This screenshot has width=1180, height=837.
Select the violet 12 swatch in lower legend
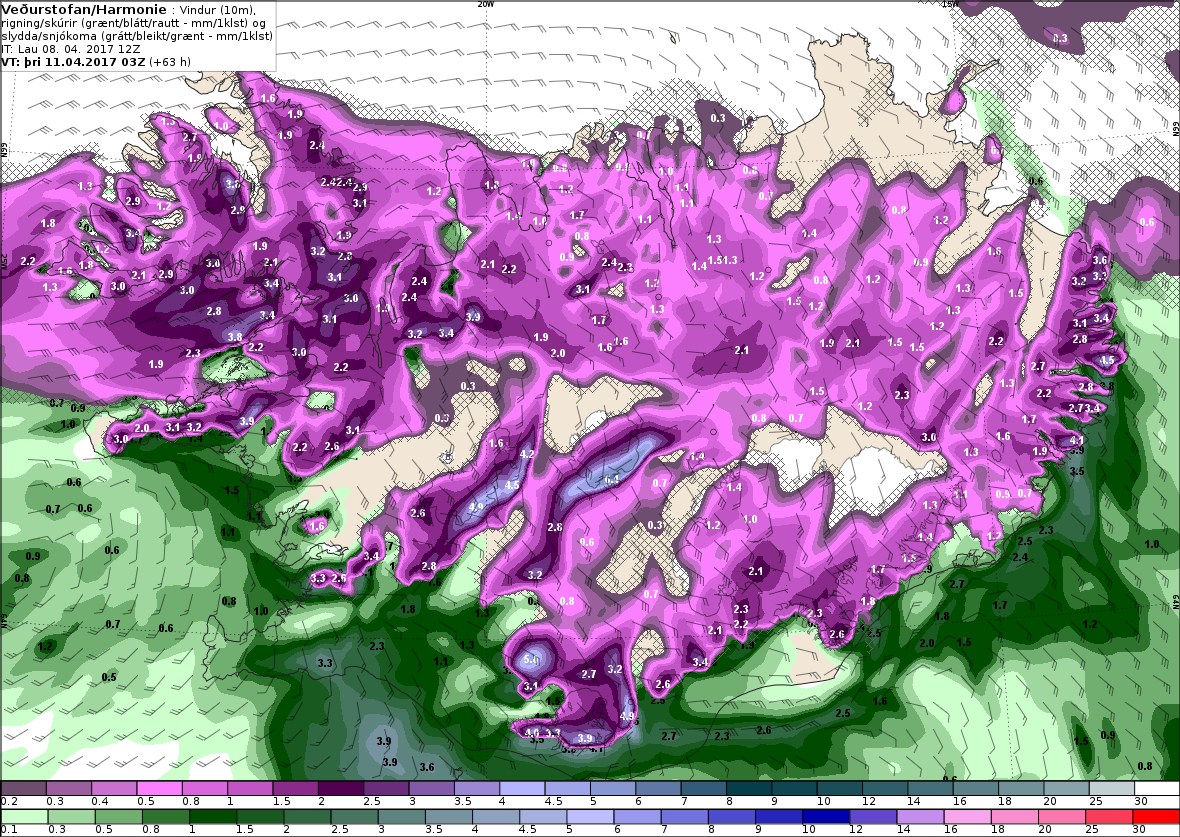[x=872, y=817]
